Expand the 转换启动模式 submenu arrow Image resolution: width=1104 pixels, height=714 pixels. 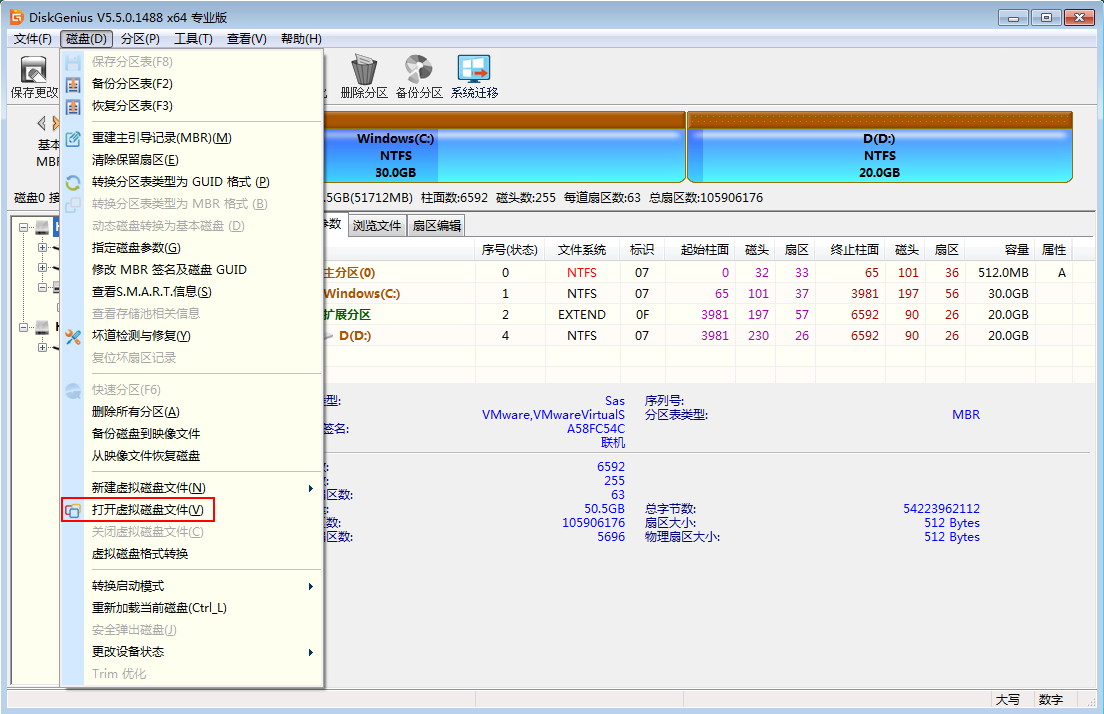[311, 586]
